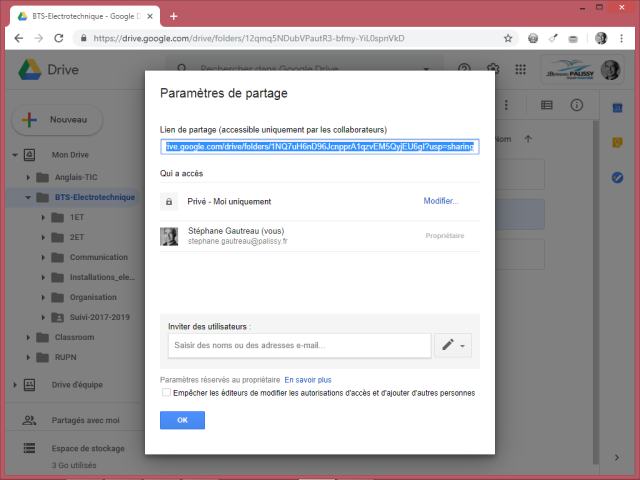Collapse the side panel chevron

tap(617, 458)
